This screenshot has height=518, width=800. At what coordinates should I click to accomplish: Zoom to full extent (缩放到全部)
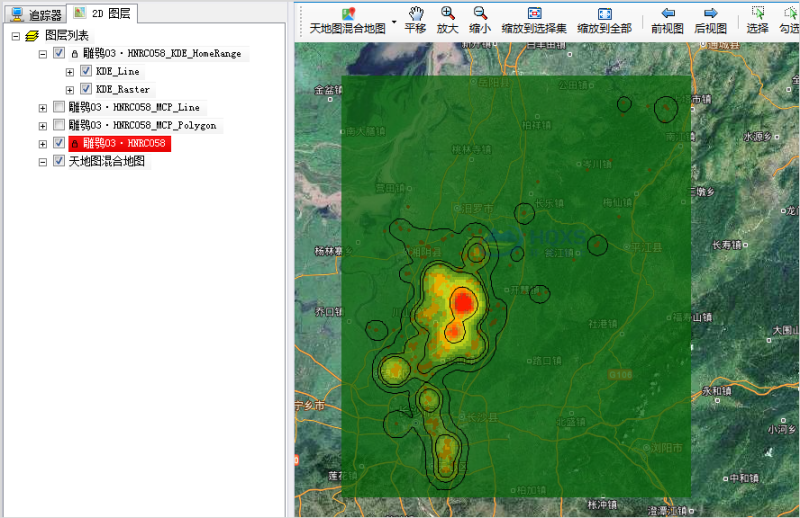pyautogui.click(x=604, y=20)
